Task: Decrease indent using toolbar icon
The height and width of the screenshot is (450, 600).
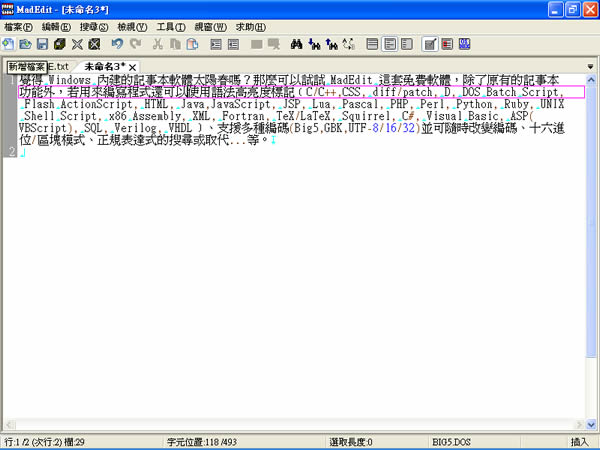Action: click(x=233, y=44)
